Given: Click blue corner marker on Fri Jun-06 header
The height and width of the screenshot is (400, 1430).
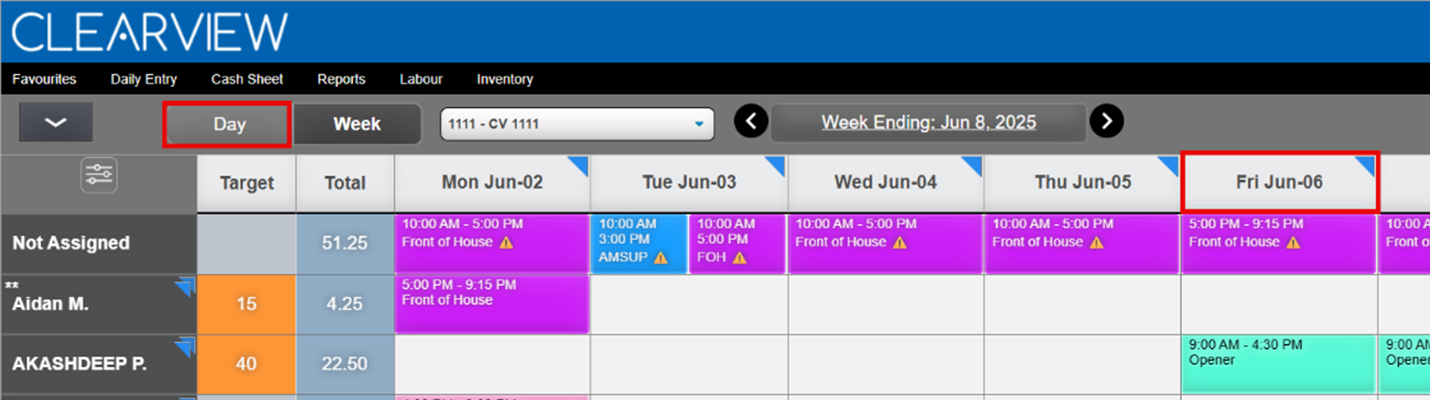Looking at the screenshot, I should pyautogui.click(x=1365, y=164).
